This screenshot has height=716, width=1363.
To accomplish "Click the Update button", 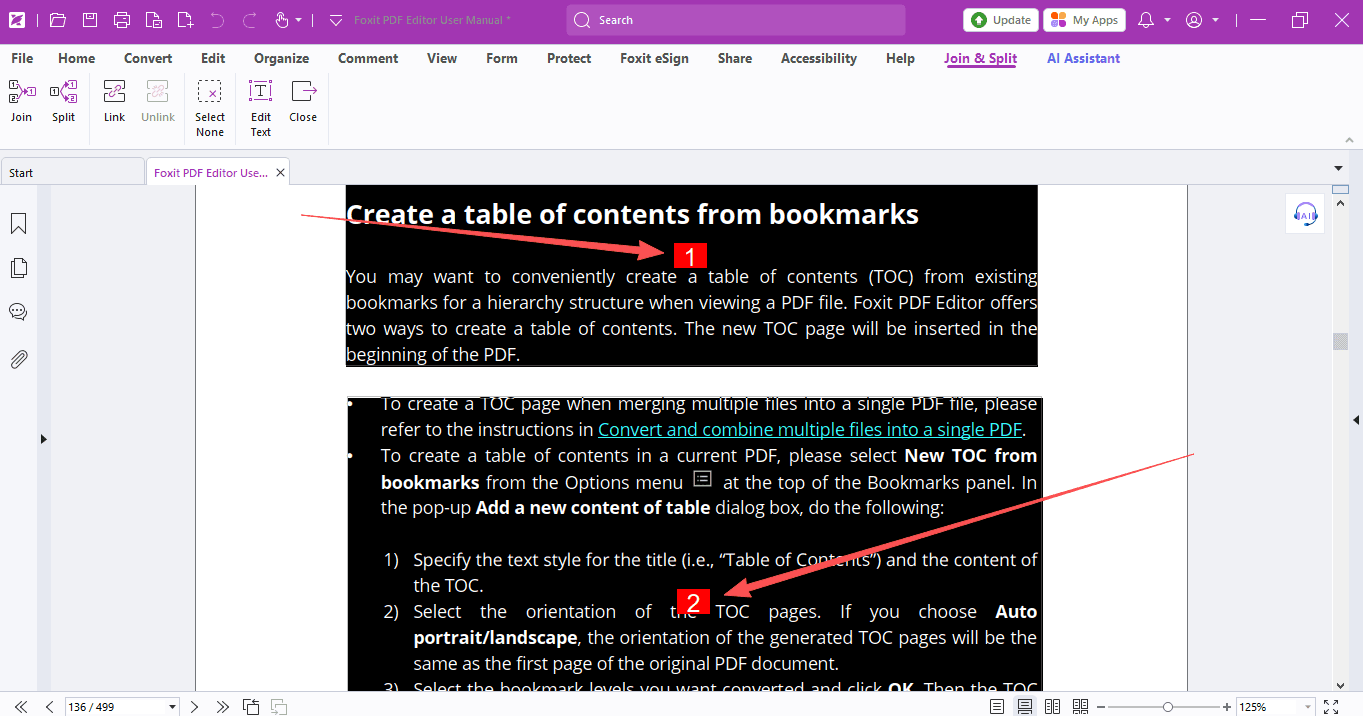I will pyautogui.click(x=1000, y=20).
